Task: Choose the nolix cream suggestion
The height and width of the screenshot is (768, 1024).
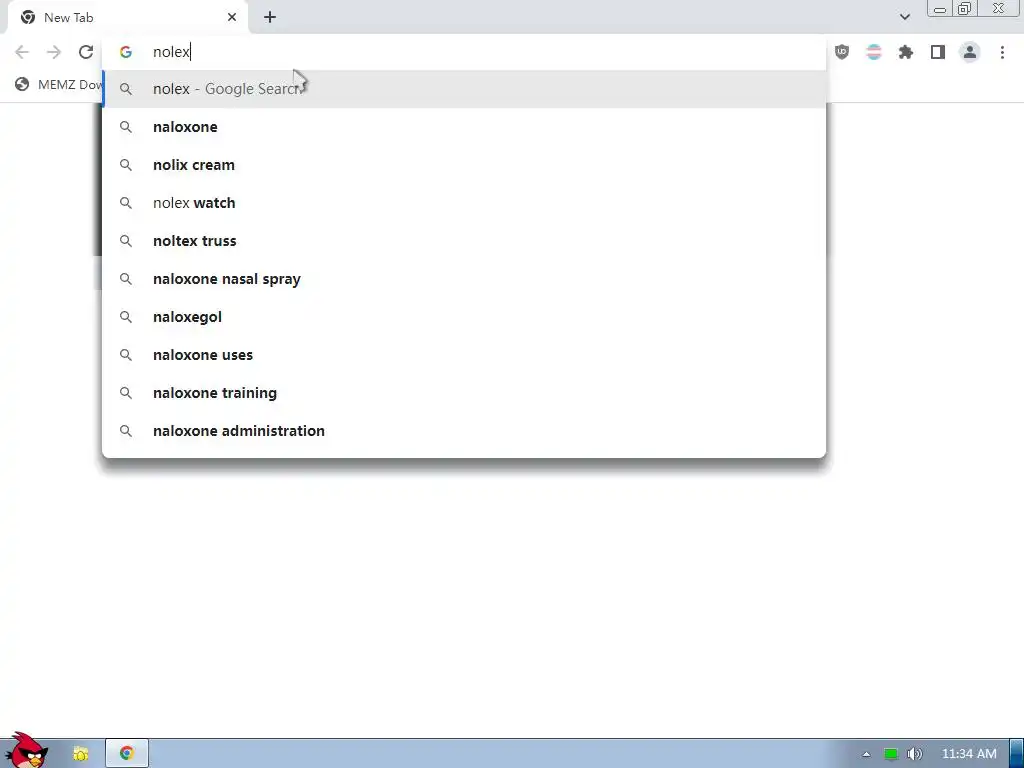Action: click(x=464, y=165)
